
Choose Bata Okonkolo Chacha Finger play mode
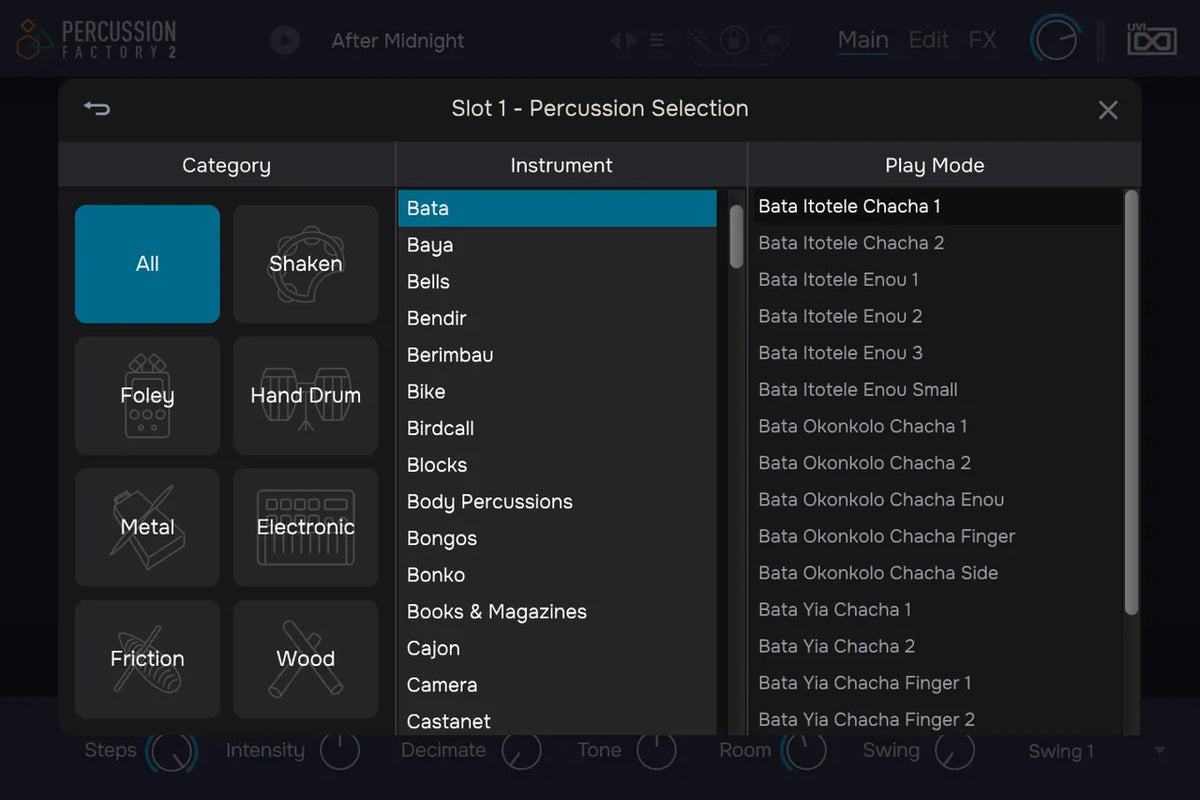[x=886, y=537]
